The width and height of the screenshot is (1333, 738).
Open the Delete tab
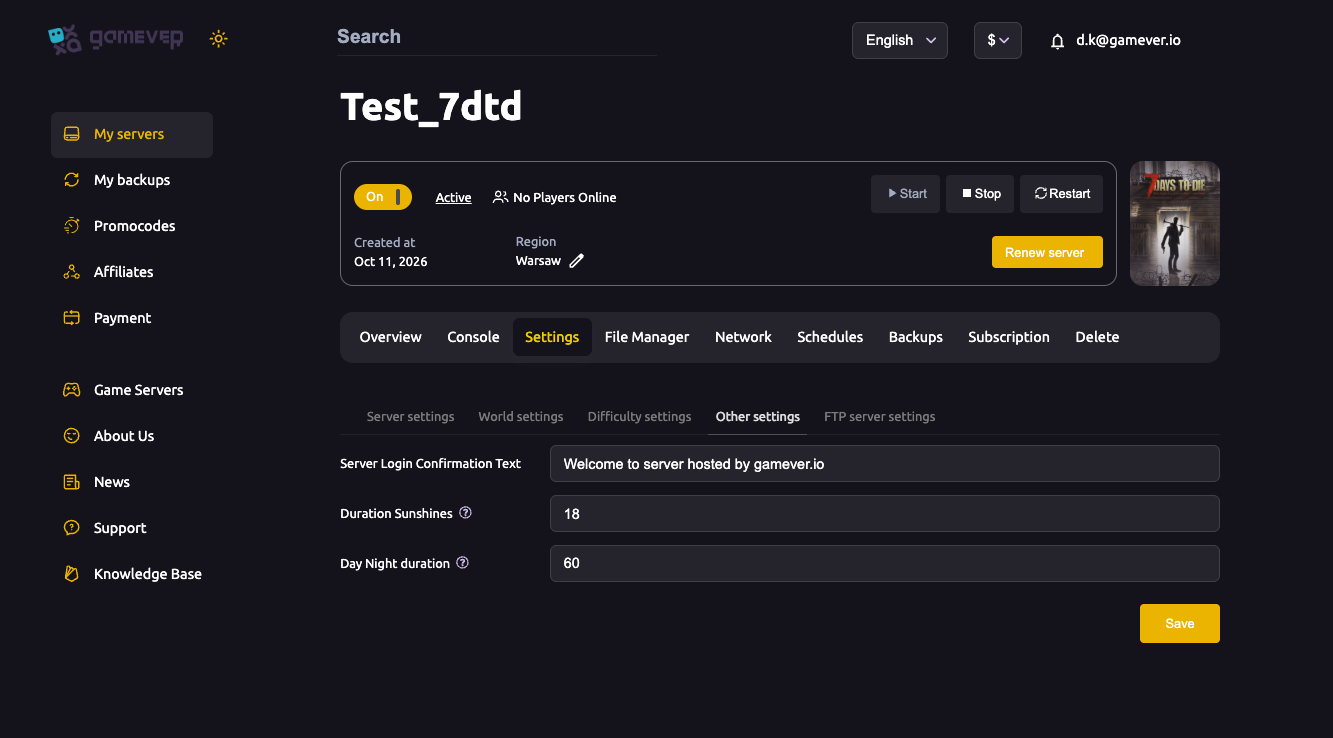tap(1097, 337)
